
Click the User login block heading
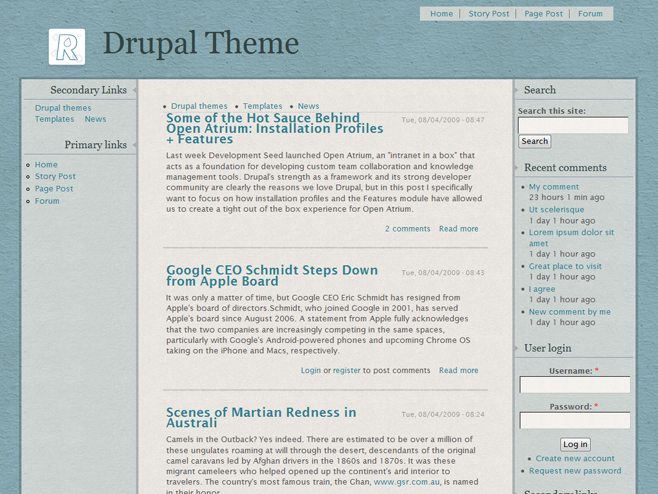pyautogui.click(x=548, y=348)
